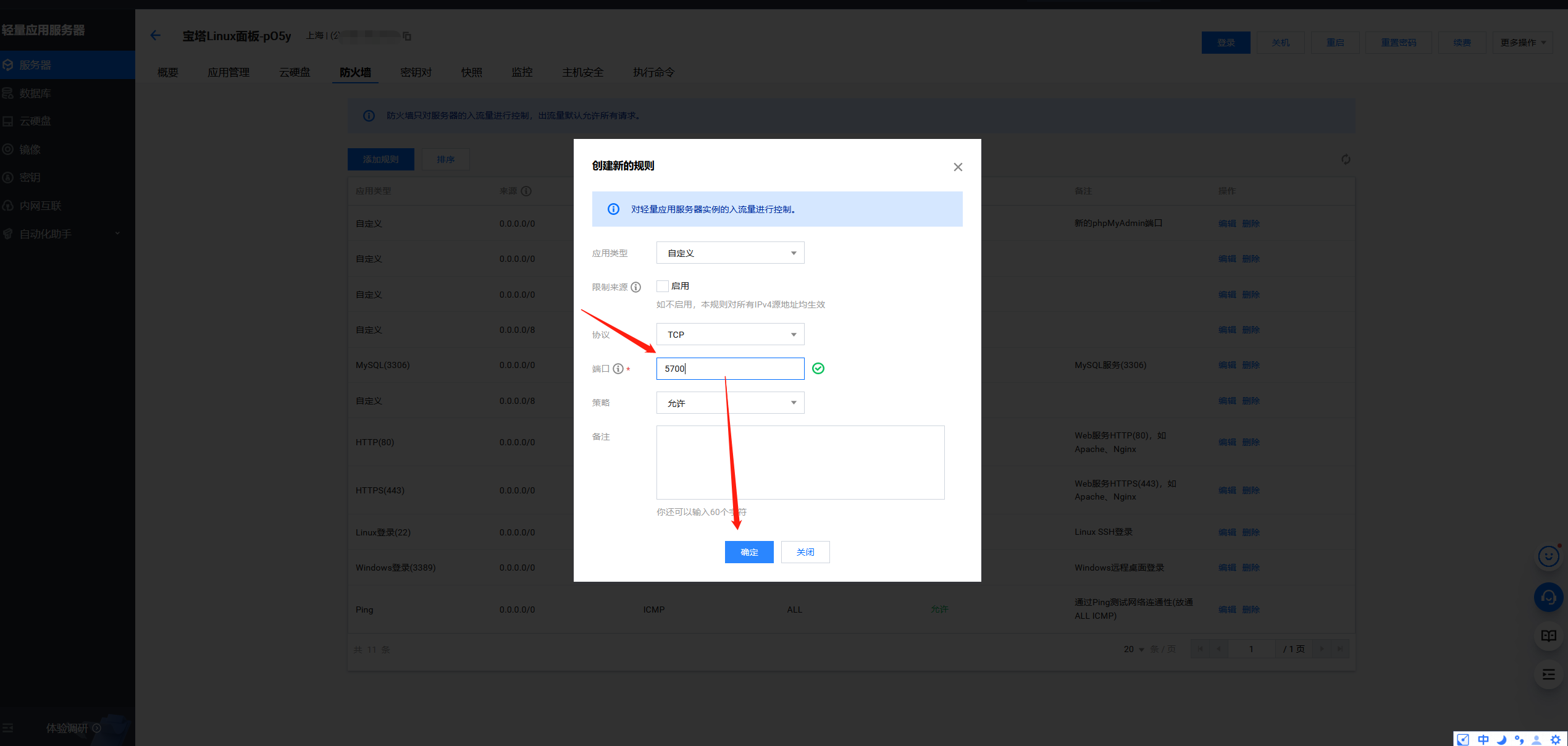
Task: Open the customer support headset button
Action: [1548, 597]
